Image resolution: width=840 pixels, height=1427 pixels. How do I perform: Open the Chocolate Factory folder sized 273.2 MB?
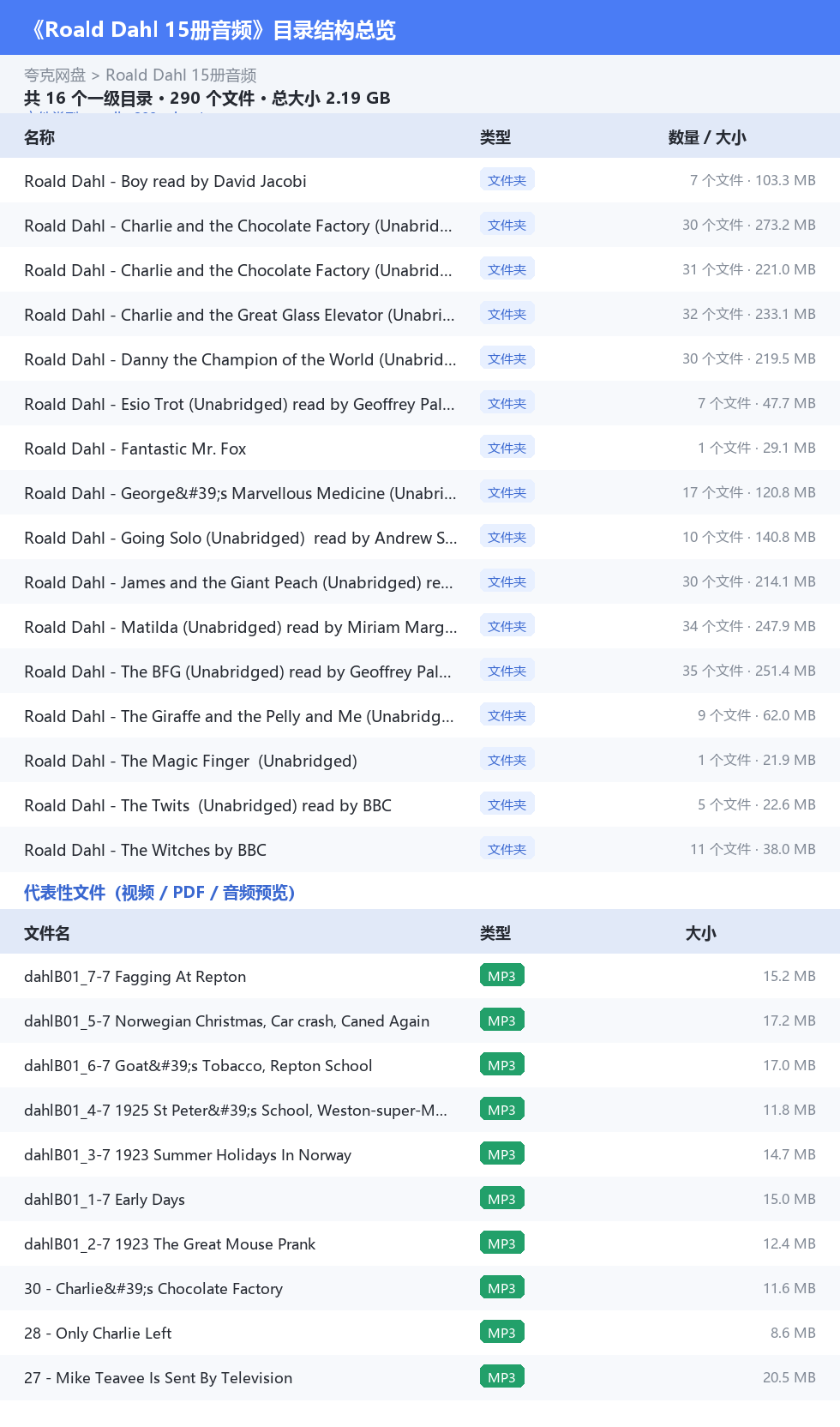[x=238, y=226]
